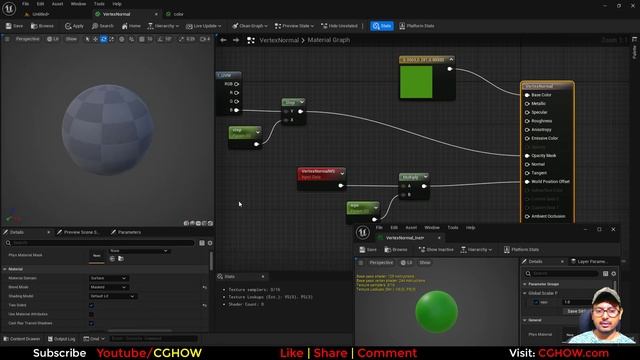Collapse the Multiply node
This screenshot has width=640, height=360.
pyautogui.click(x=425, y=177)
